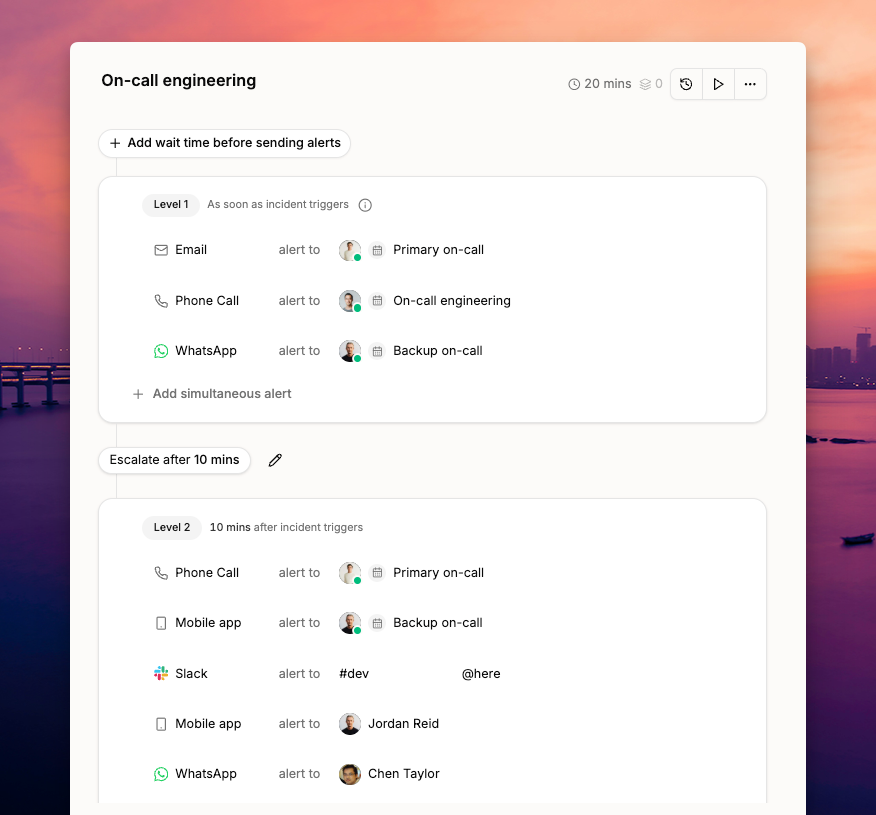Open Chen Taylor's avatar

(x=350, y=774)
